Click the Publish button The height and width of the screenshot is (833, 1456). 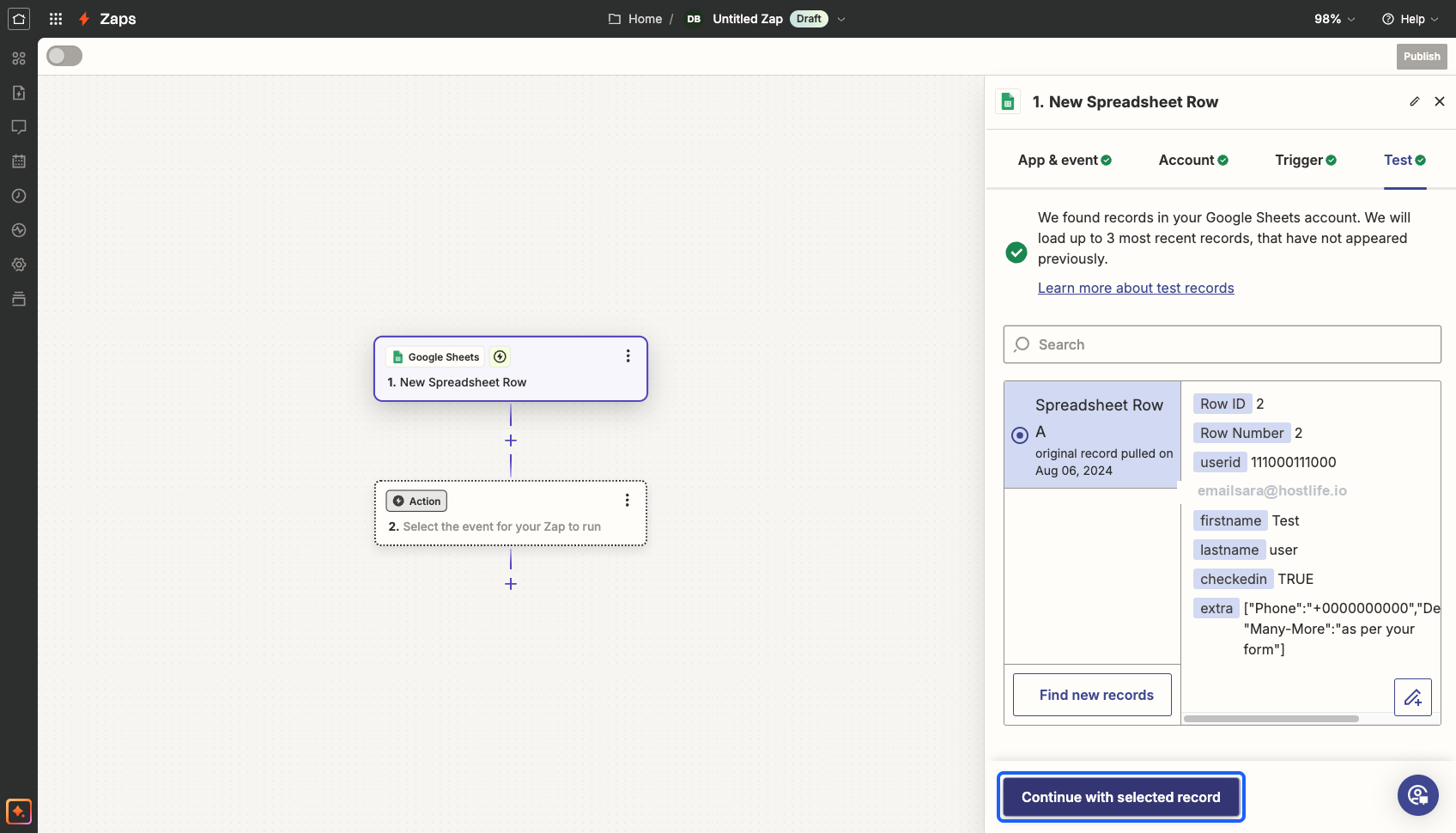1422,57
